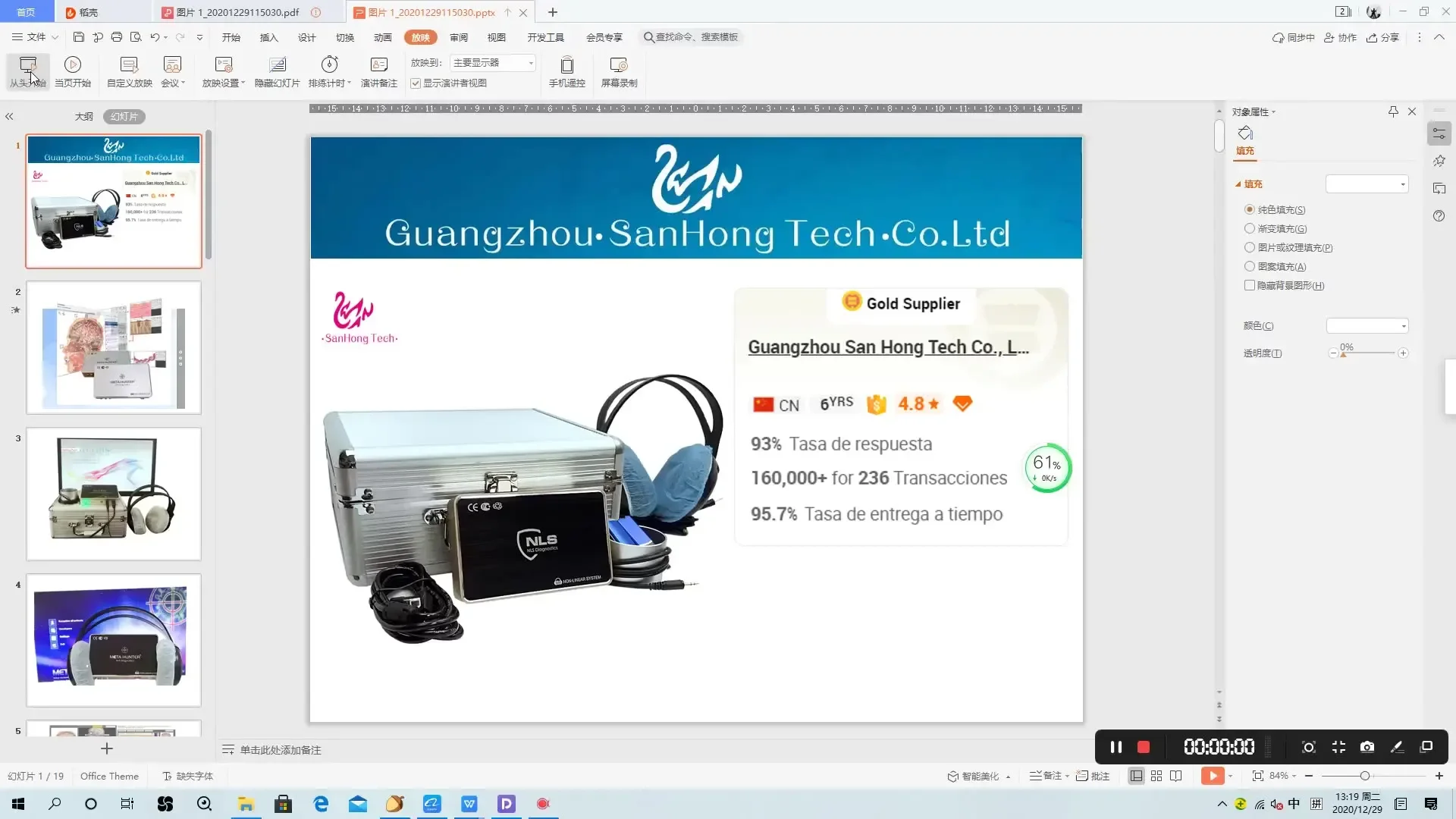Open the 插入 ribbon tab
The image size is (1456, 819).
click(268, 37)
